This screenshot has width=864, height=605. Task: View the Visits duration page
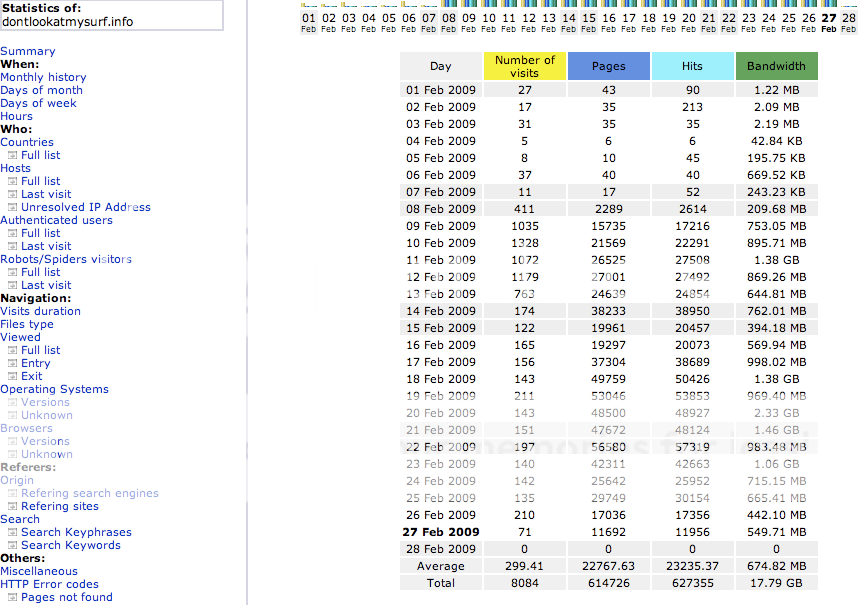[x=40, y=312]
